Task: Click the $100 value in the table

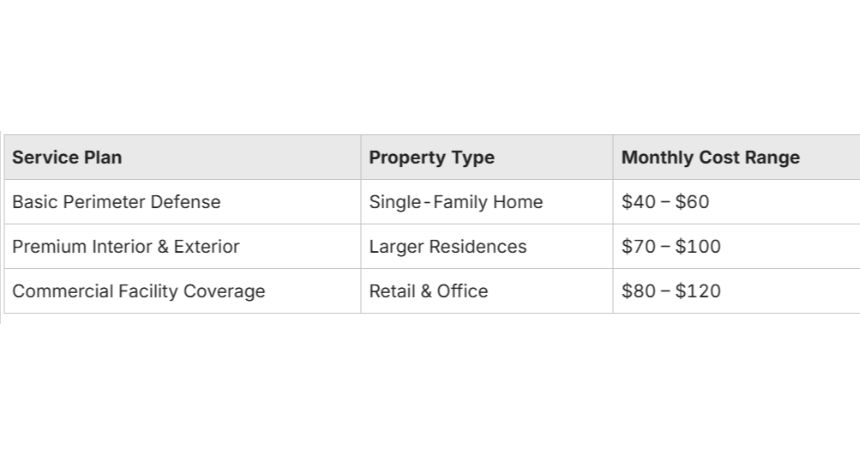Action: (698, 246)
